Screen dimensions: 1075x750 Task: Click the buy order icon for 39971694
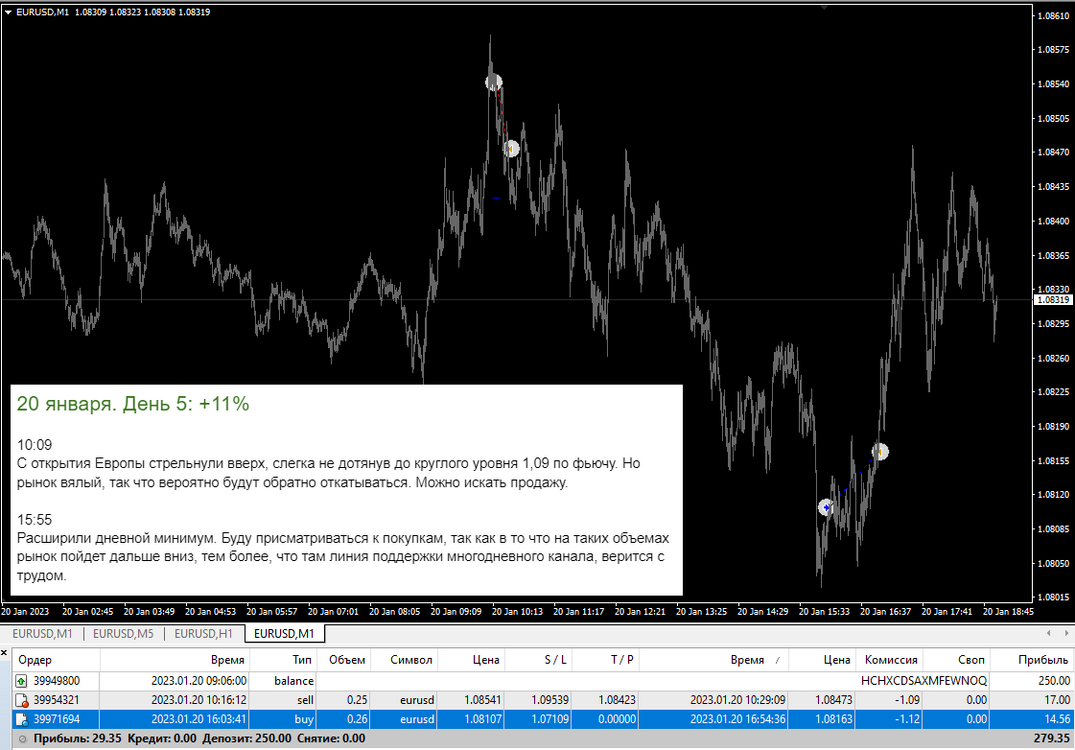pyautogui.click(x=21, y=719)
